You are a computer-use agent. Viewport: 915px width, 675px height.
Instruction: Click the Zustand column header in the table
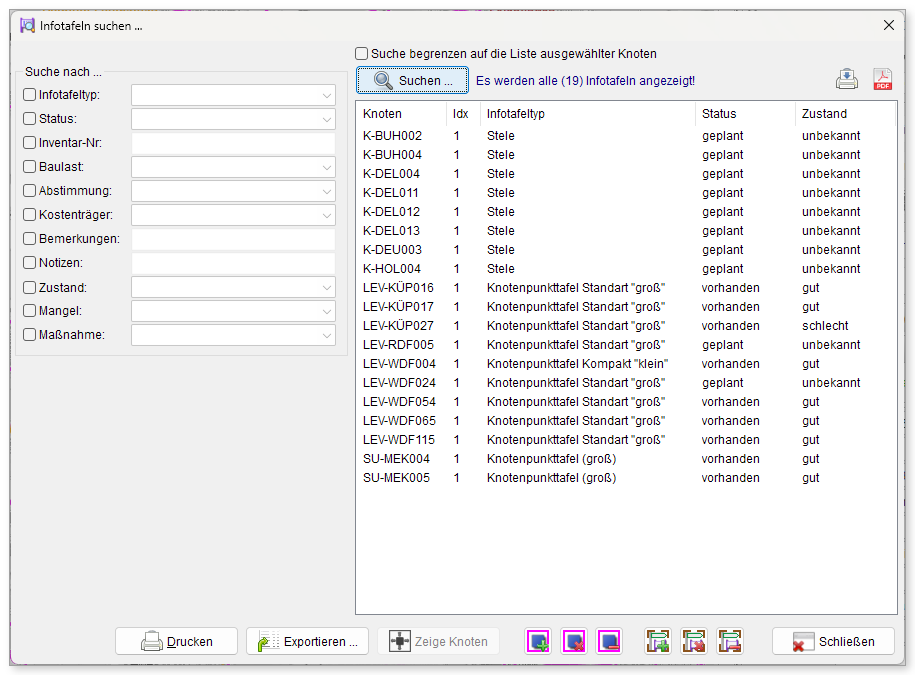[845, 114]
